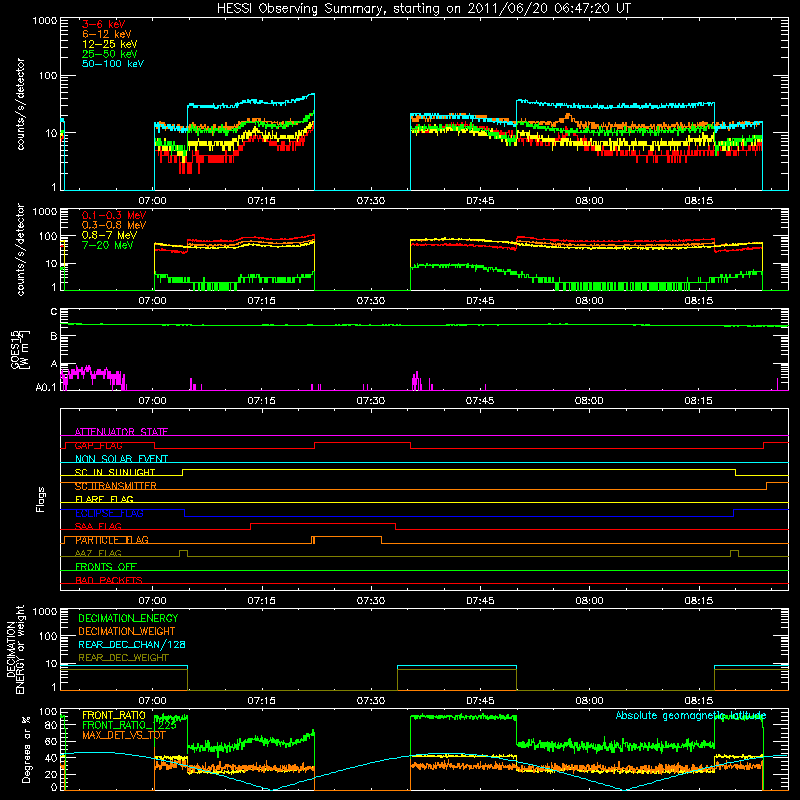The image size is (800, 800).
Task: Click the MAX_DET_VS_TOT legend entry
Action: pyautogui.click(x=123, y=735)
